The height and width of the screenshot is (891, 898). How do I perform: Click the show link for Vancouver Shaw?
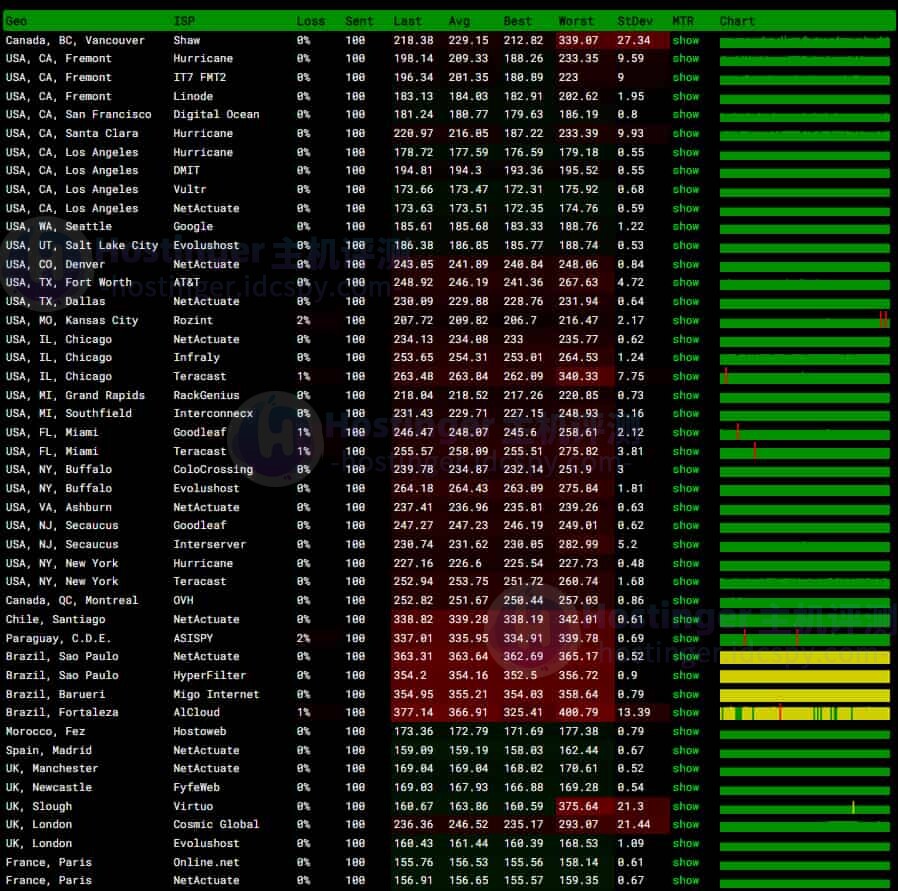685,40
